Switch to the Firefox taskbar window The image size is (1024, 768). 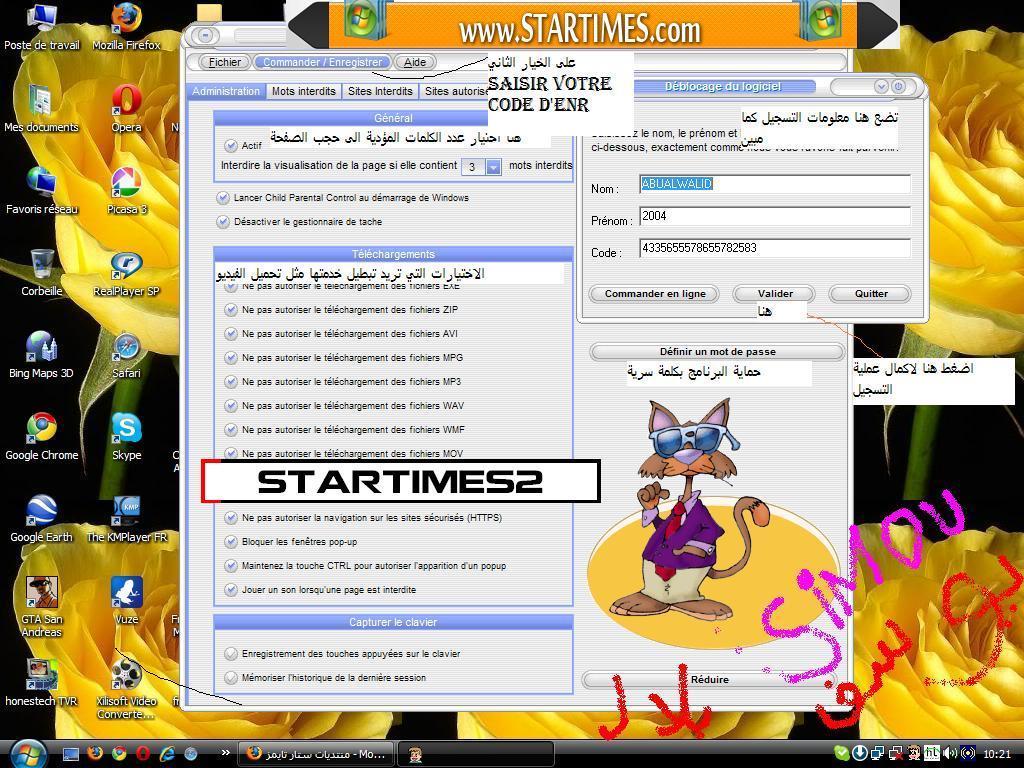pos(316,754)
